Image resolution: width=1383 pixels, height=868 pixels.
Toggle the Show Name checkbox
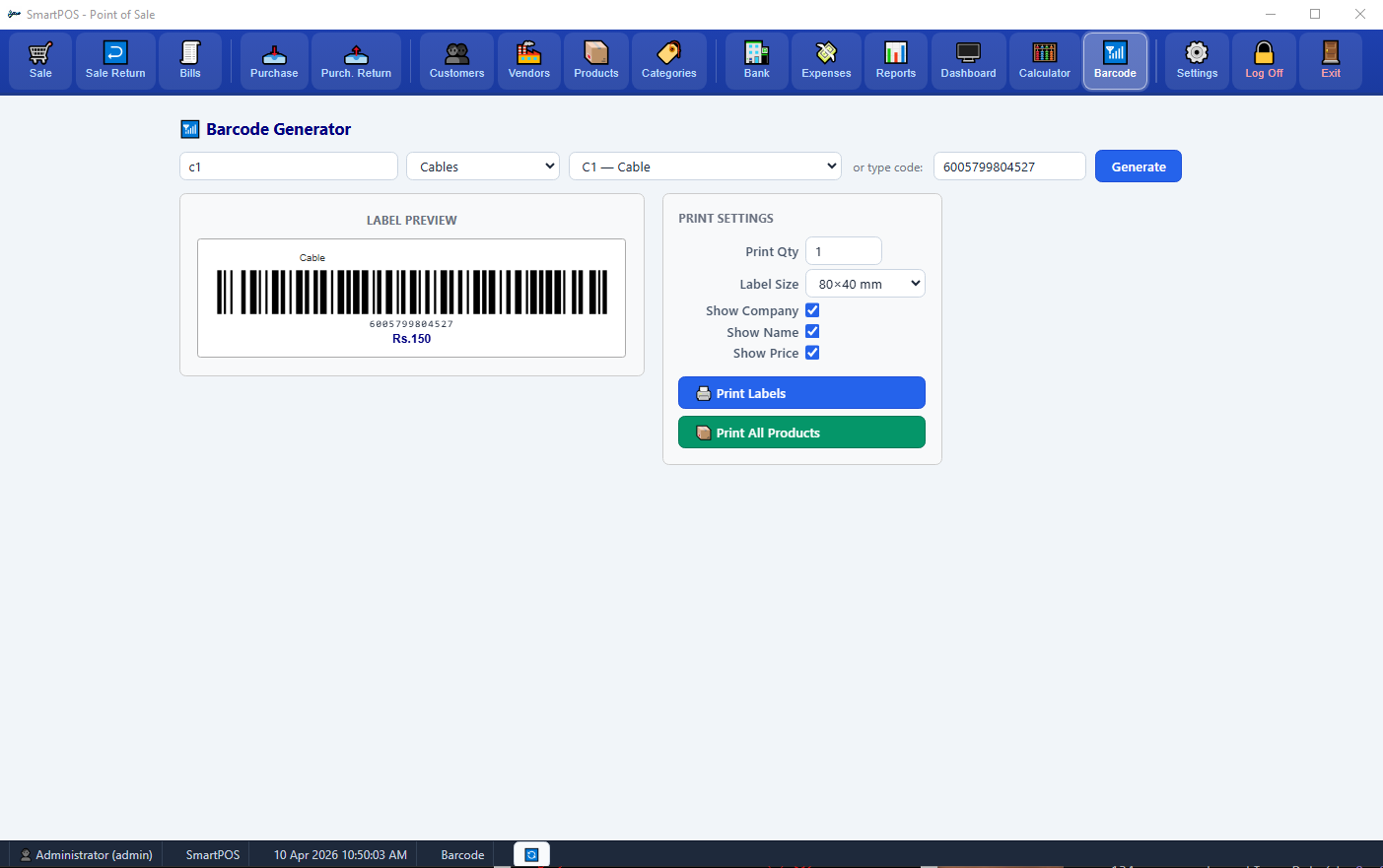click(x=812, y=332)
